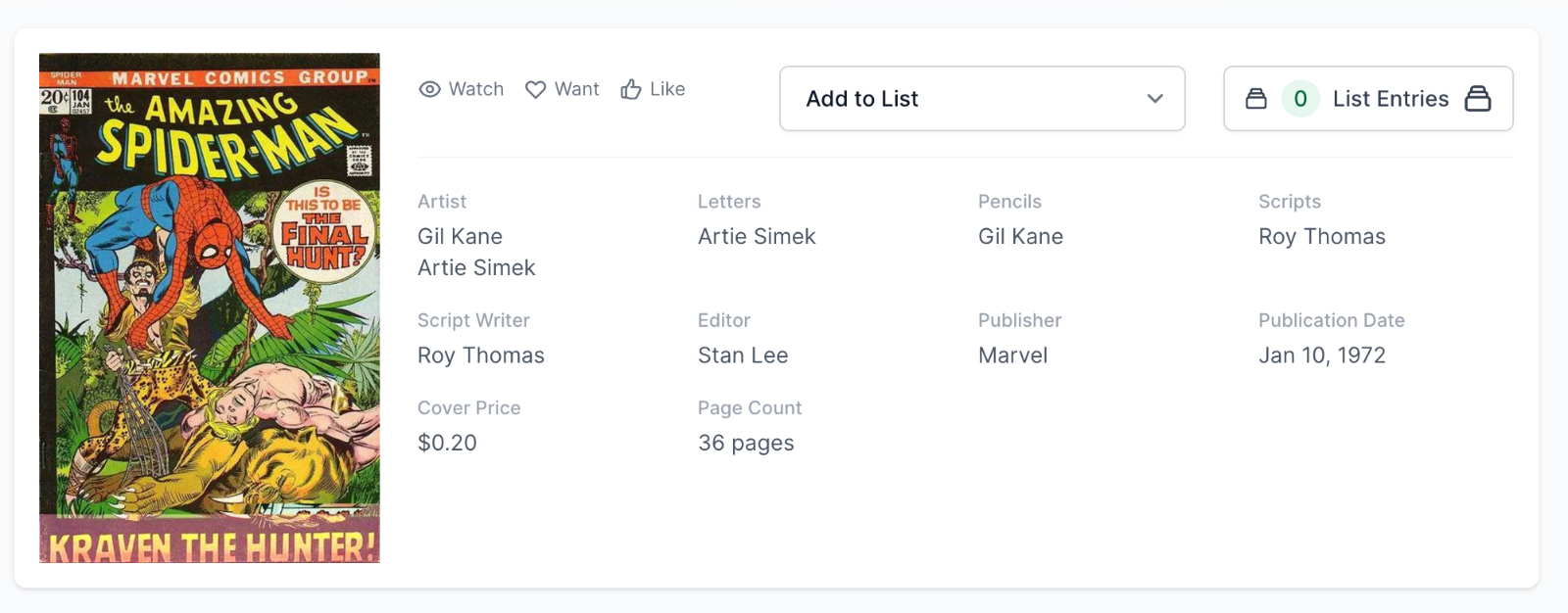Open the List Entries panel
Image resolution: width=1568 pixels, height=613 pixels.
(1390, 99)
